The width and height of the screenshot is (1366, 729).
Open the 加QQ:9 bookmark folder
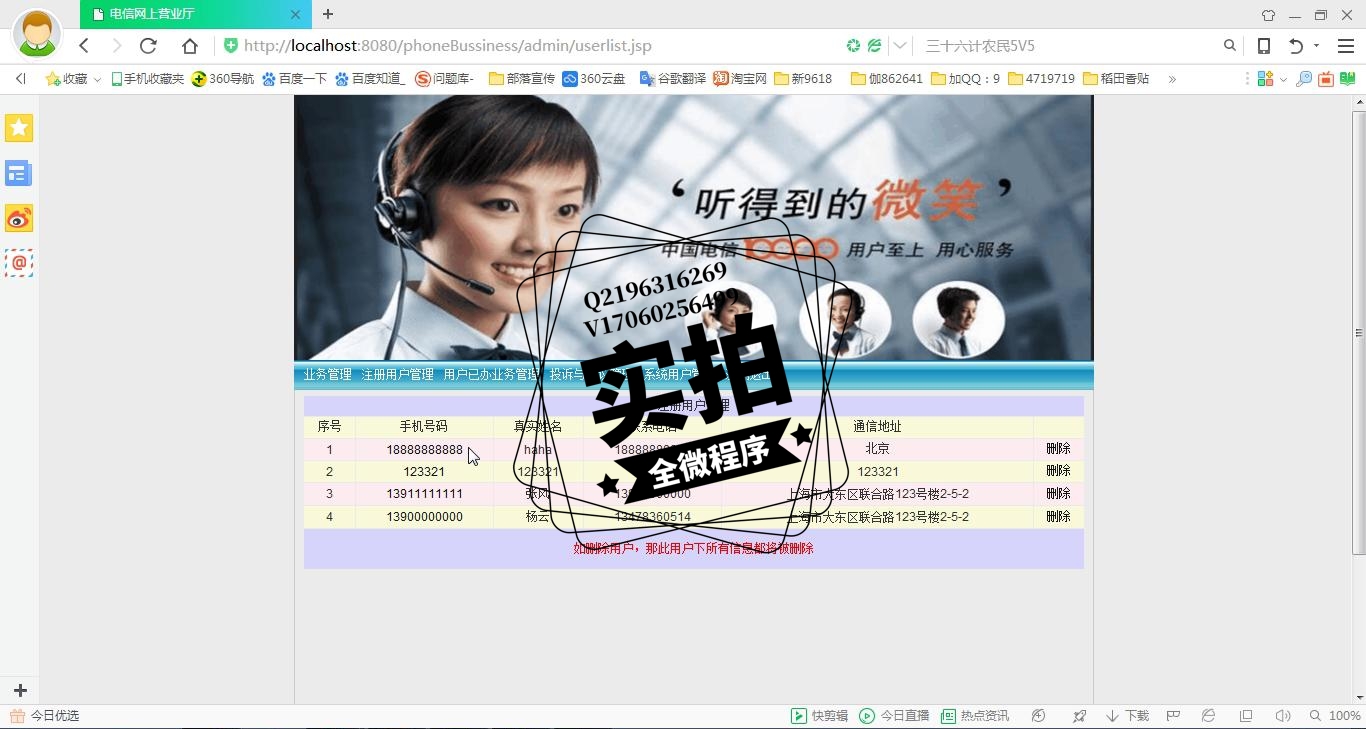click(x=965, y=78)
